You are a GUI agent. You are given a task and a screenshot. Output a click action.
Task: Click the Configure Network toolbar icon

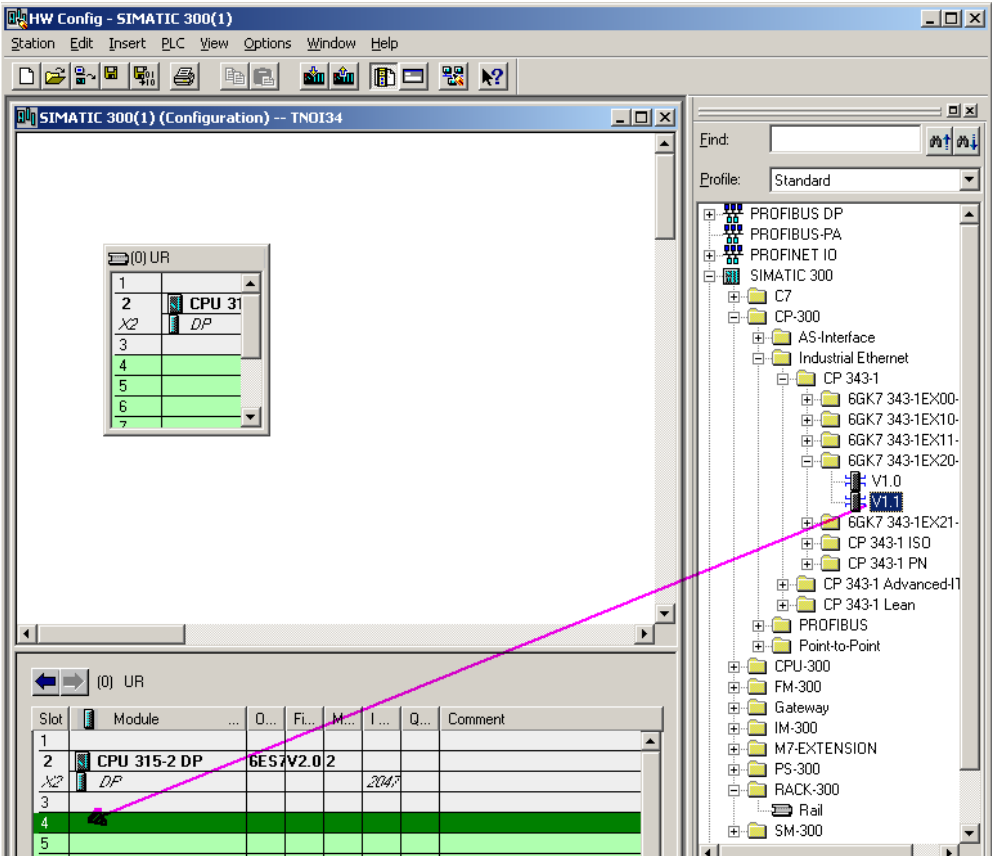click(453, 76)
